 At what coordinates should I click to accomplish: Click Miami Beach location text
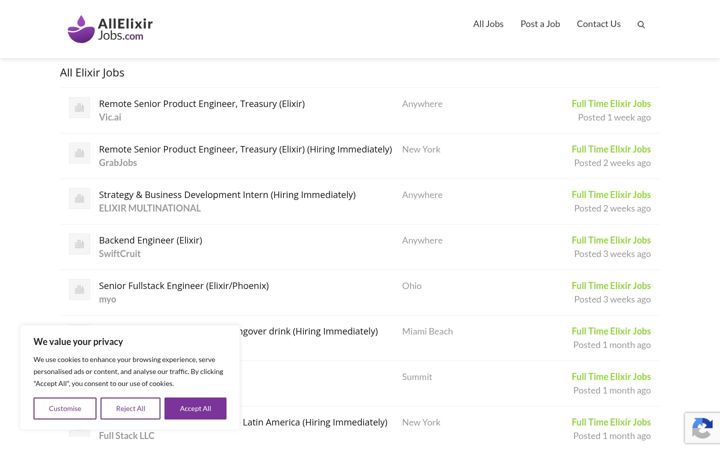point(427,331)
